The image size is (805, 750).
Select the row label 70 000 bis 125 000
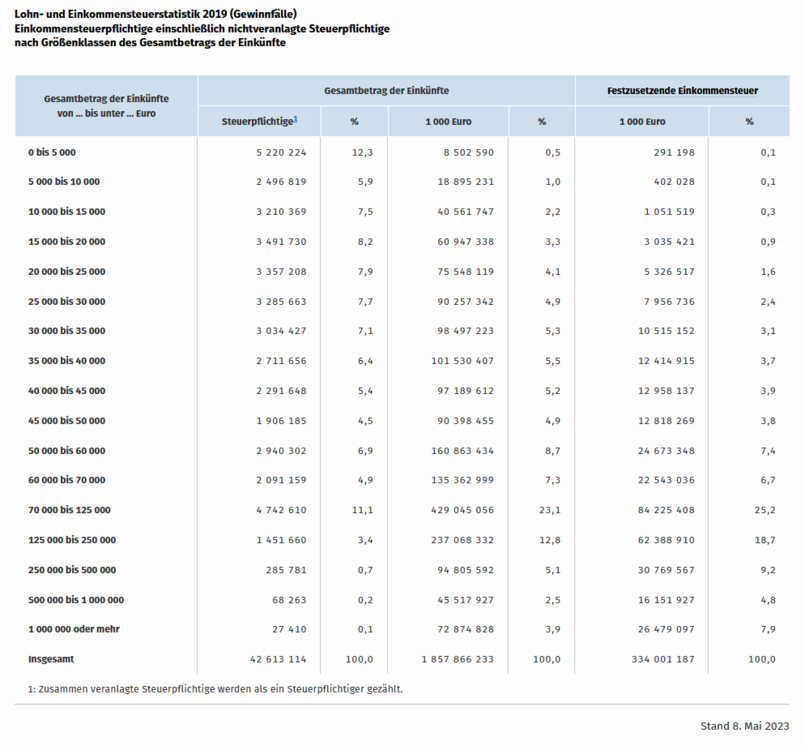[69, 510]
